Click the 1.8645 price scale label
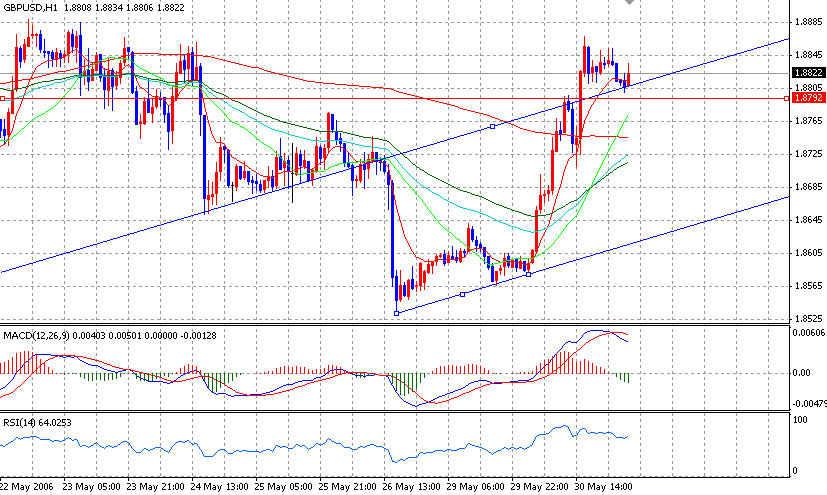Screen dimensions: 827x495 (809, 220)
